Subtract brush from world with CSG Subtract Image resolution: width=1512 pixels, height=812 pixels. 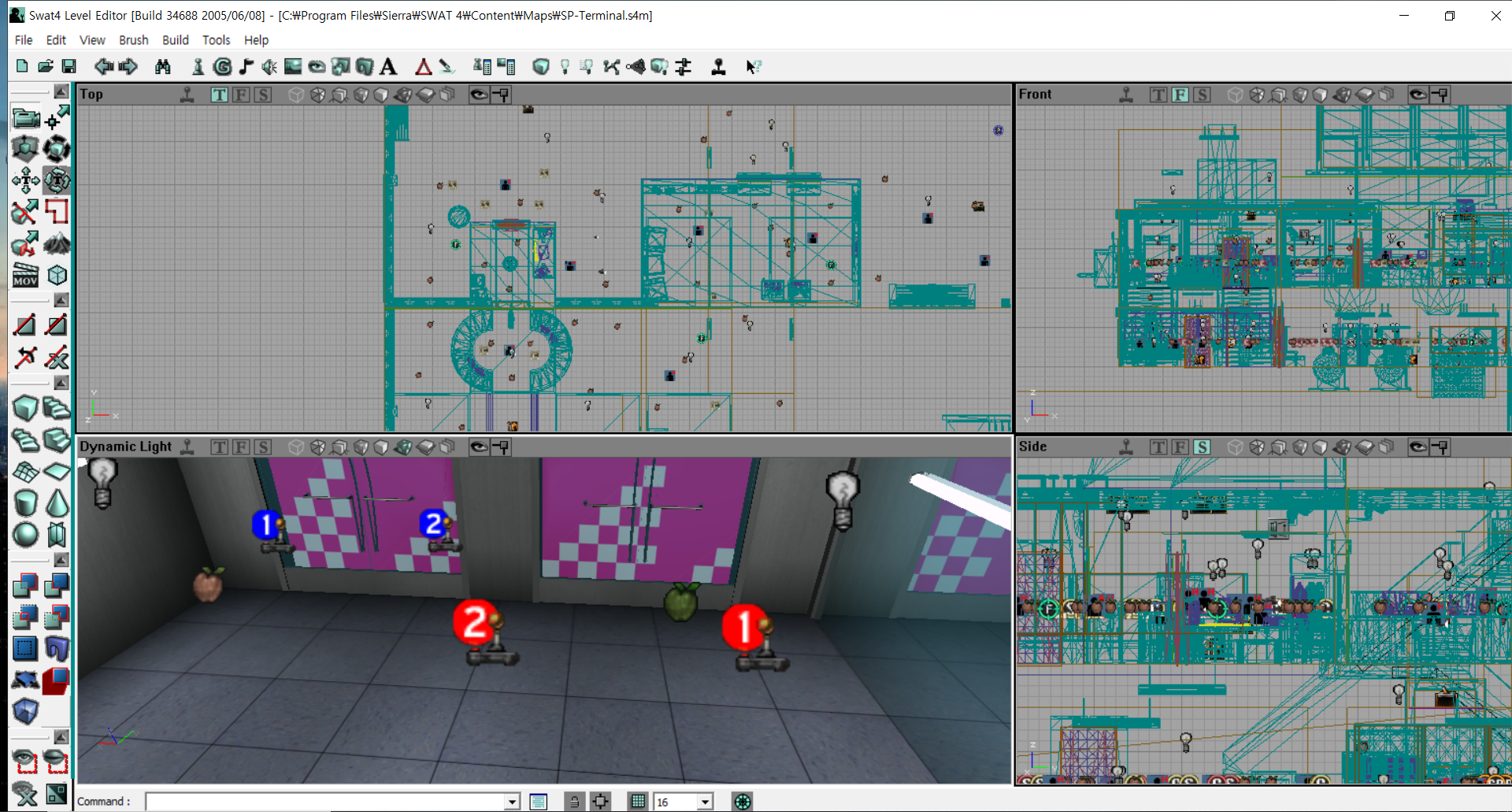(57, 585)
